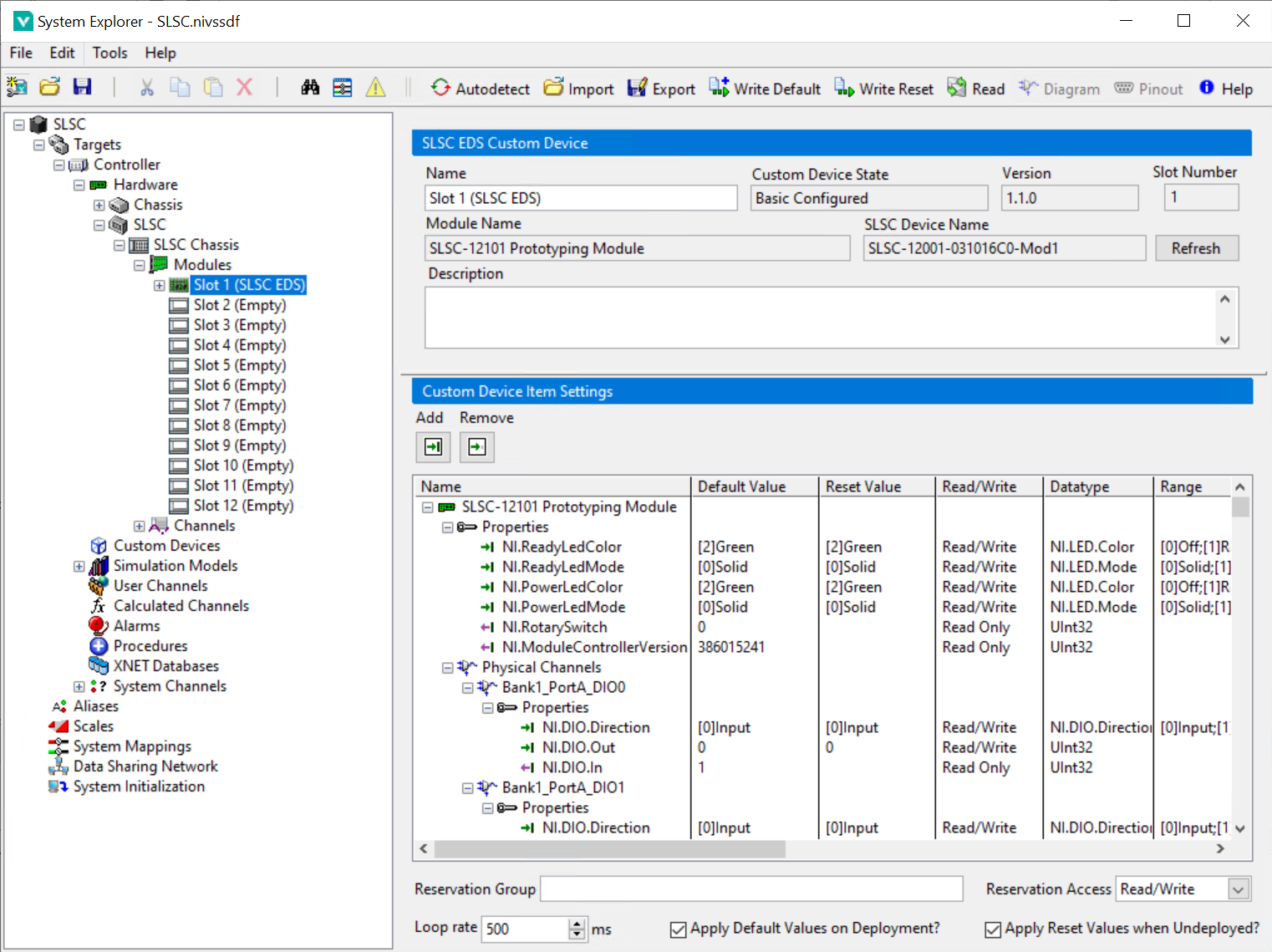Select Aliases in the tree

click(x=96, y=706)
